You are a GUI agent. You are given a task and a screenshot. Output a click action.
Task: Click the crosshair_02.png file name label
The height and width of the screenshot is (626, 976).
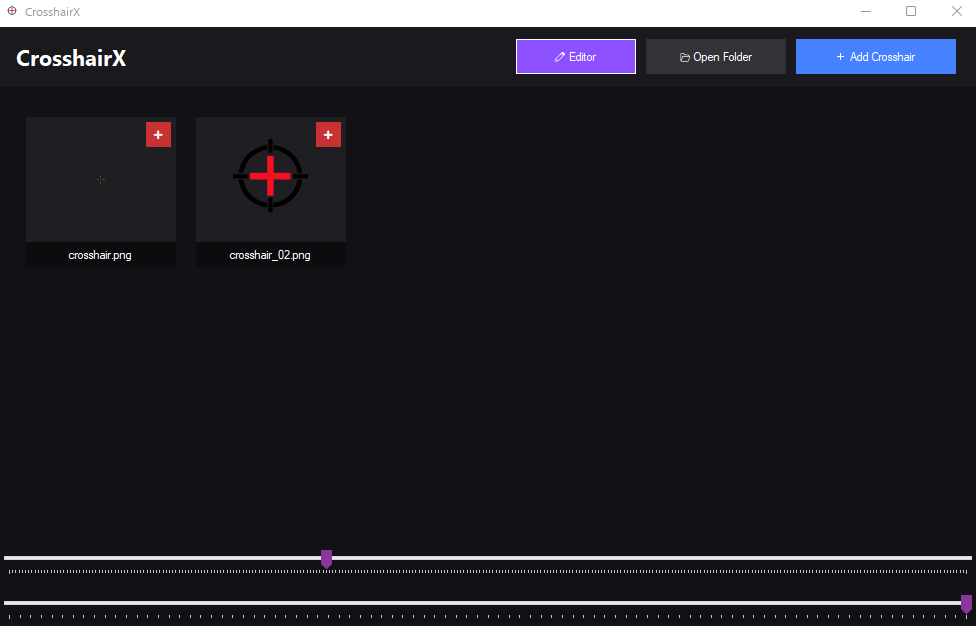tap(270, 255)
